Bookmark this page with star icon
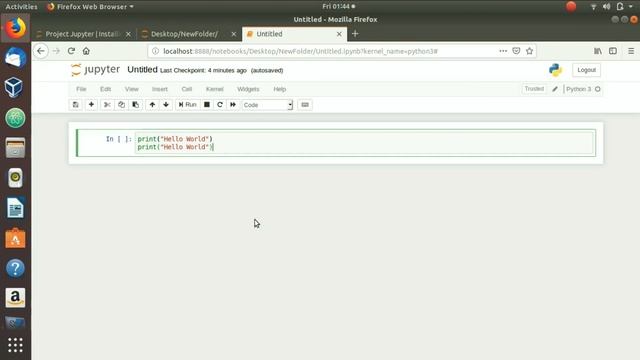Screen dimensions: 640x360 (x=529, y=51)
